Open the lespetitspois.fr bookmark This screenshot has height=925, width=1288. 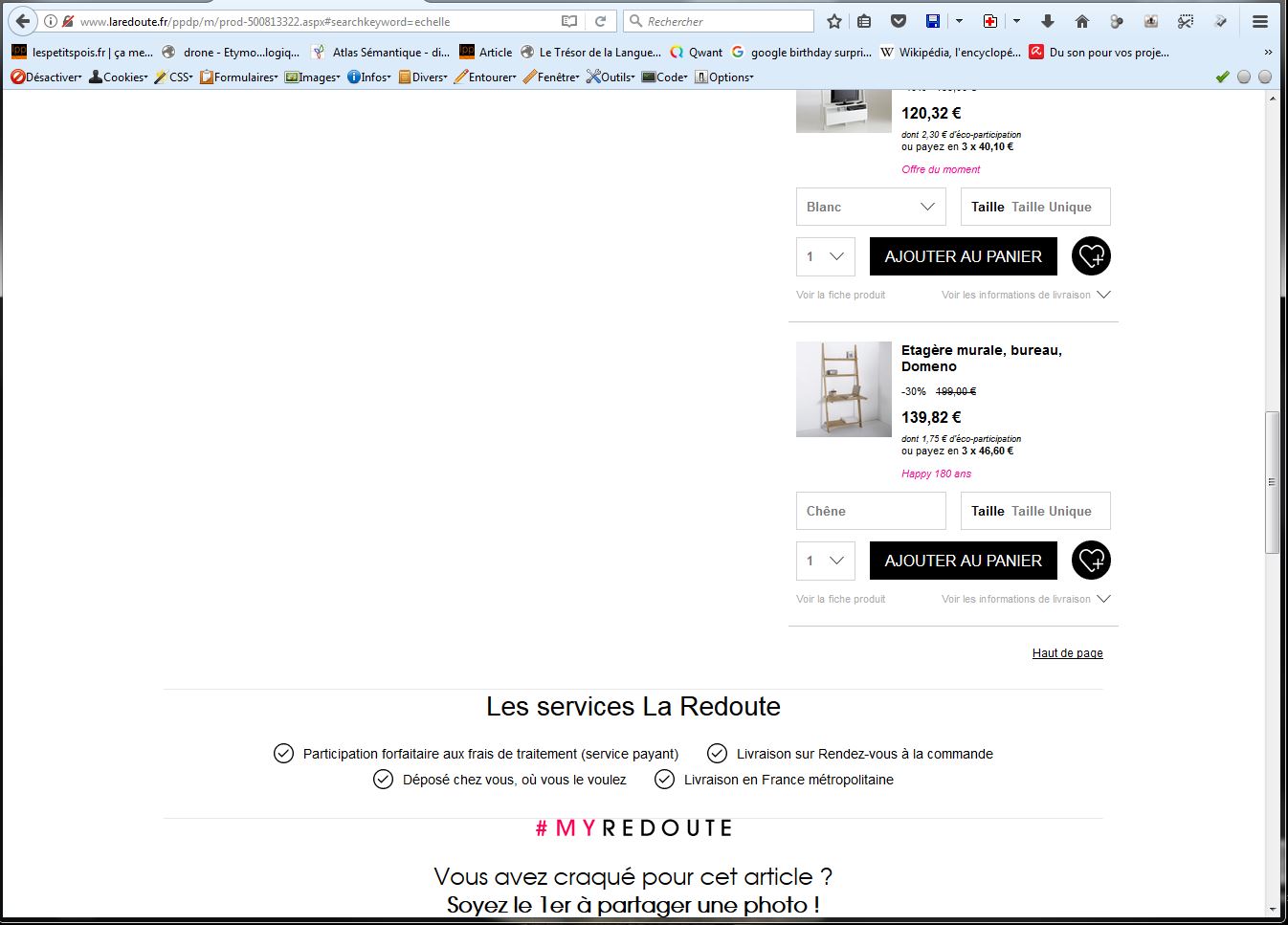pos(82,53)
